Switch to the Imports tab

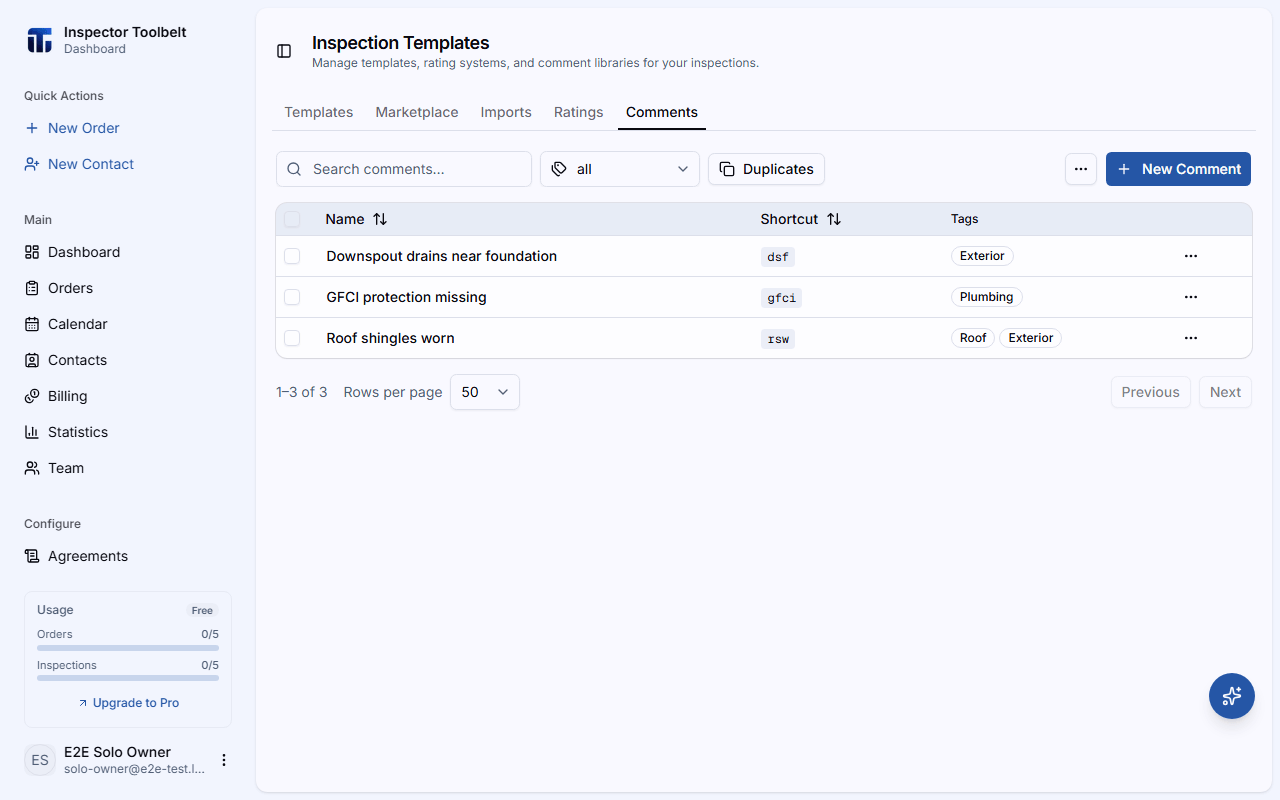(506, 112)
